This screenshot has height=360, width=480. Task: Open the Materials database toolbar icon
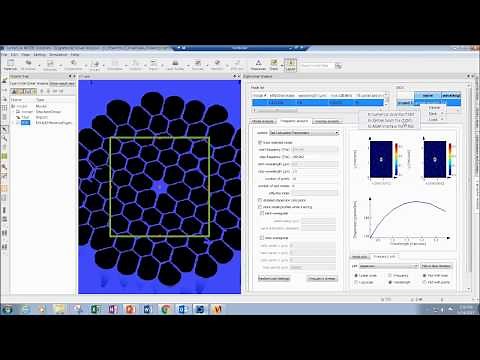[10, 64]
